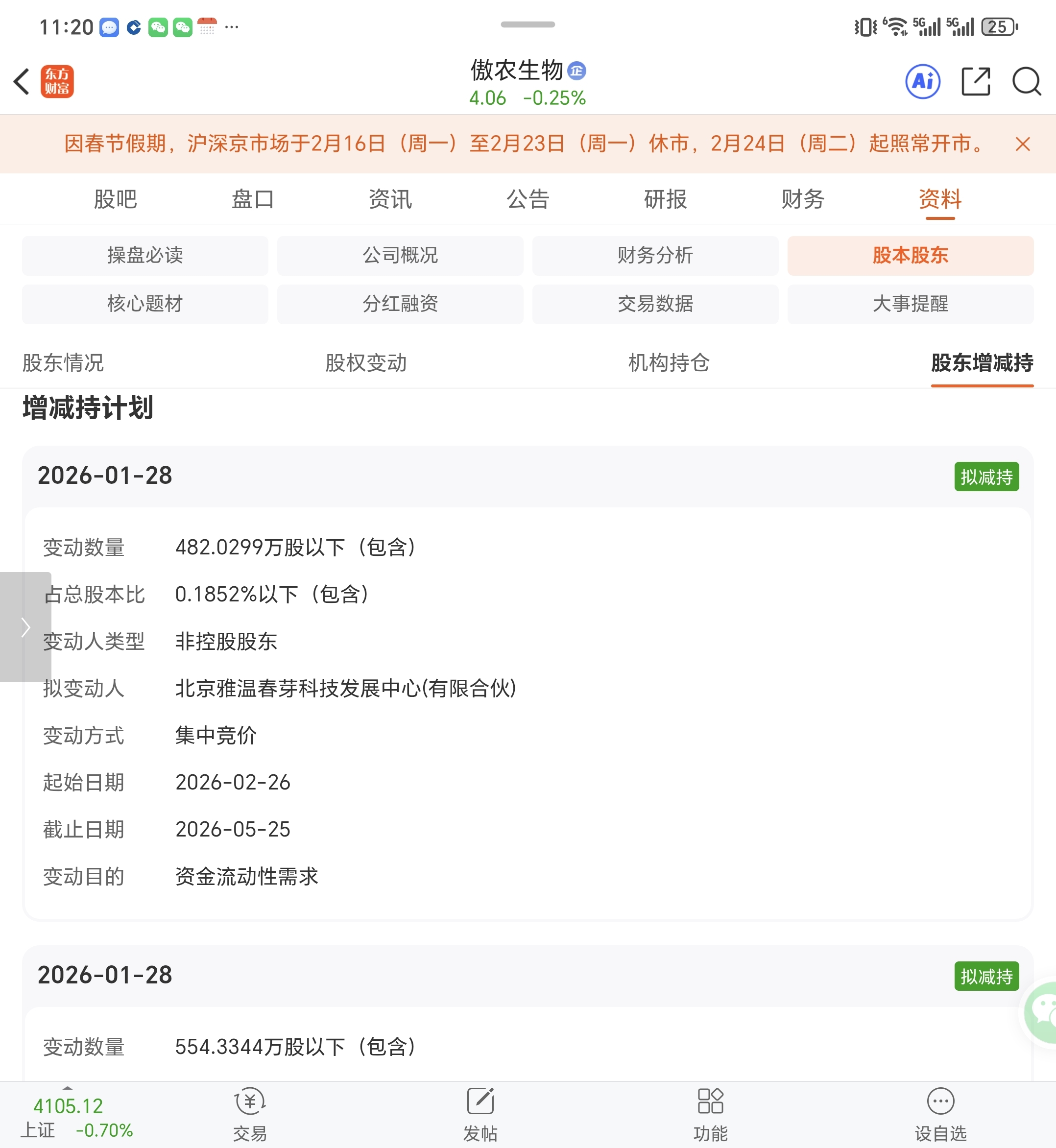Tap the 大事提醒 button

pyautogui.click(x=910, y=304)
